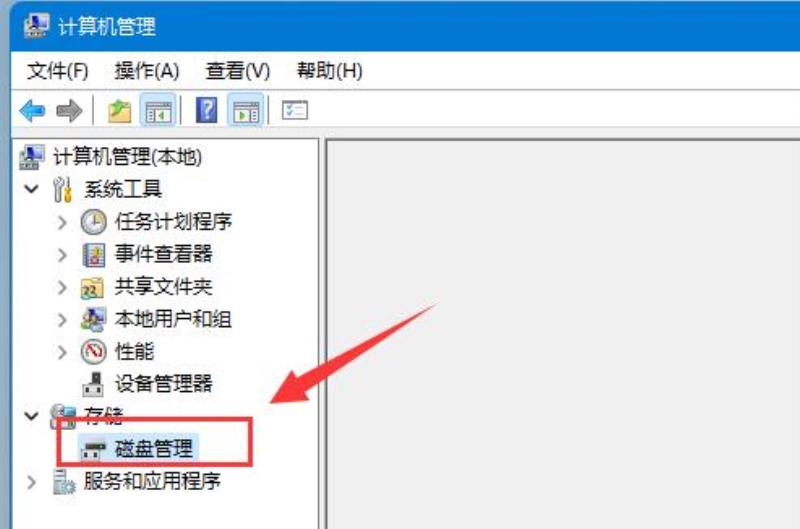Click the checklist settings toolbar icon
800x529 pixels.
tap(294, 110)
